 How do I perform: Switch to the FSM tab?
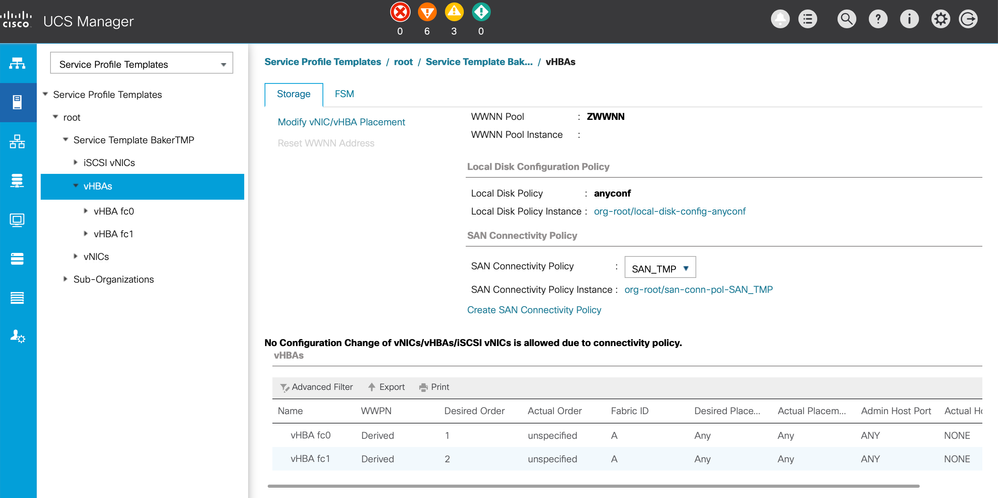[x=344, y=94]
